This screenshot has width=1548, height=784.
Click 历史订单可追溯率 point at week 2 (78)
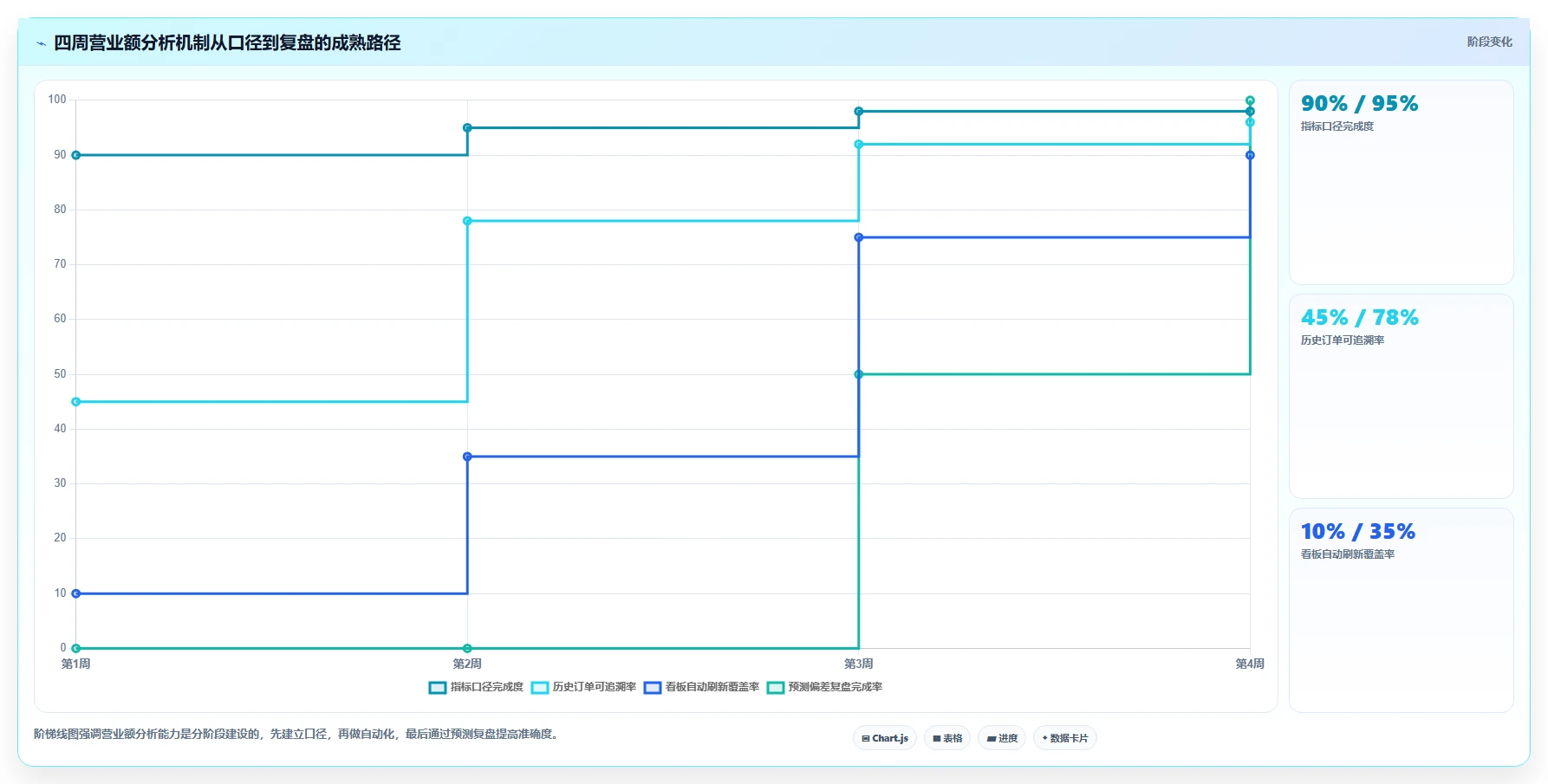467,221
